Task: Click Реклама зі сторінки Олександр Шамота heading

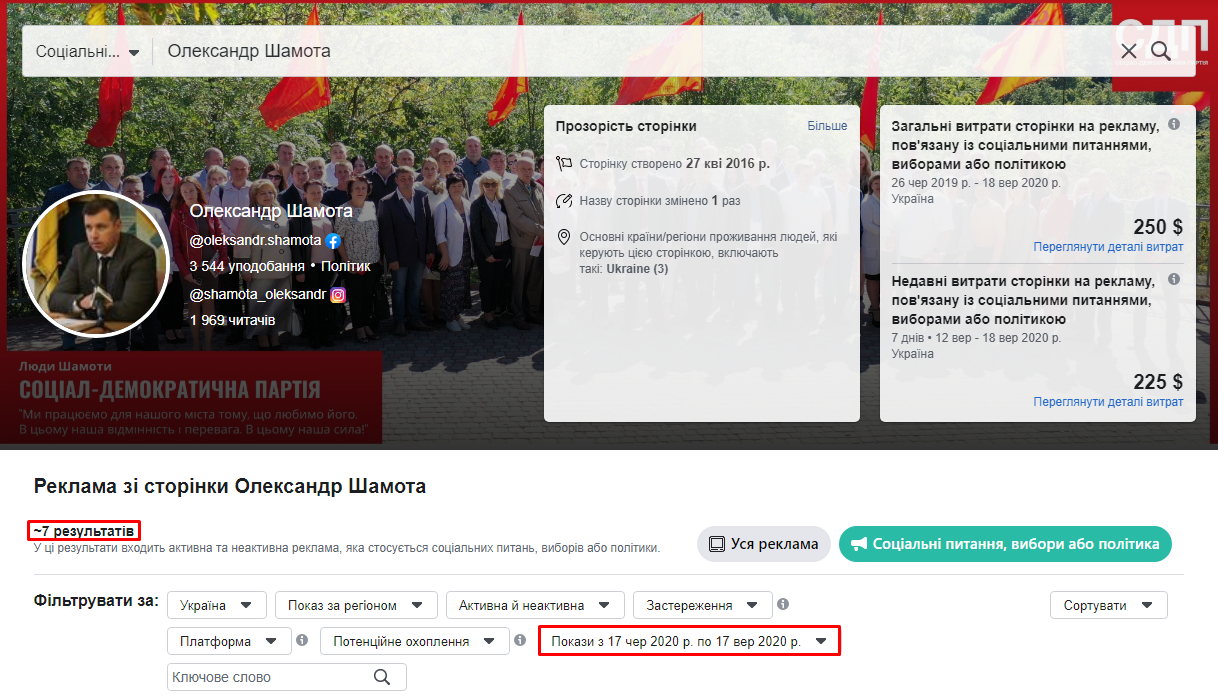Action: [230, 487]
